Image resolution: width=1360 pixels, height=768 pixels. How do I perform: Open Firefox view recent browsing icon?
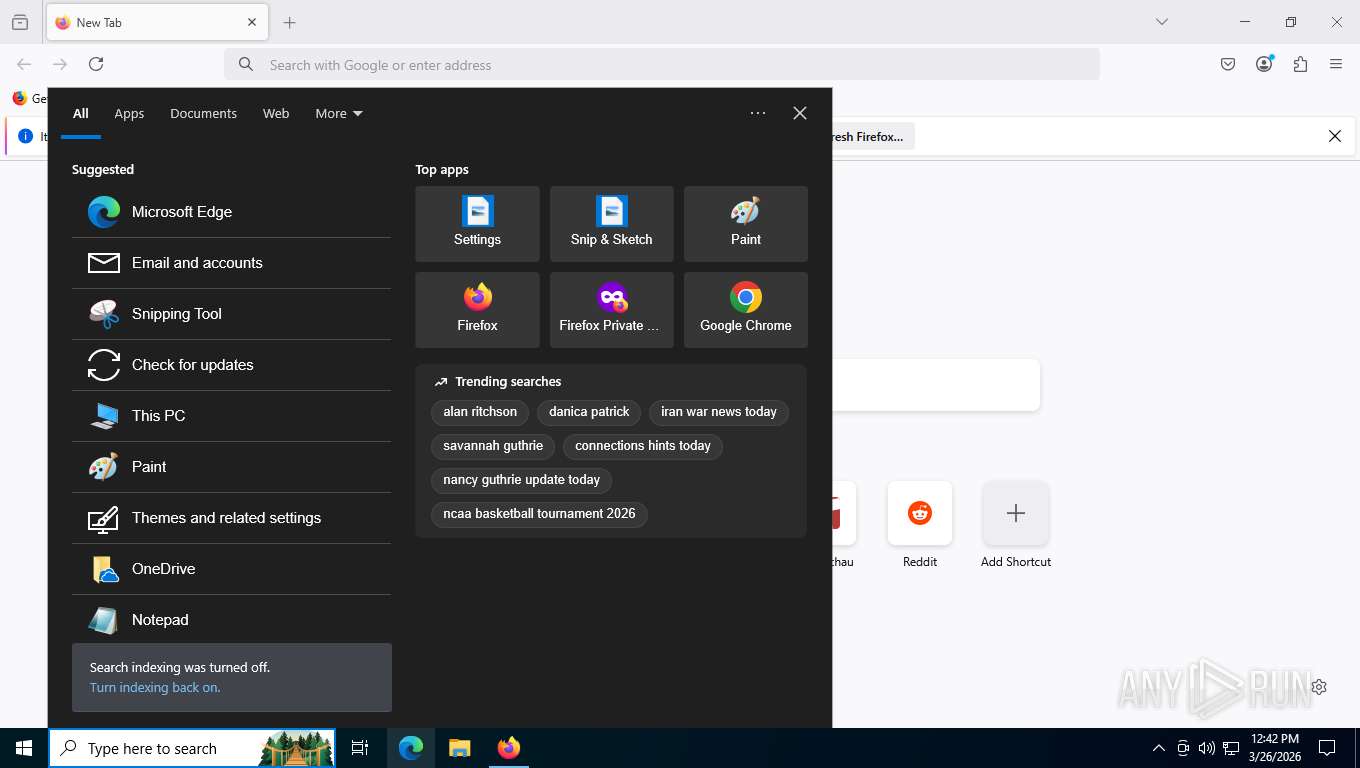(20, 22)
